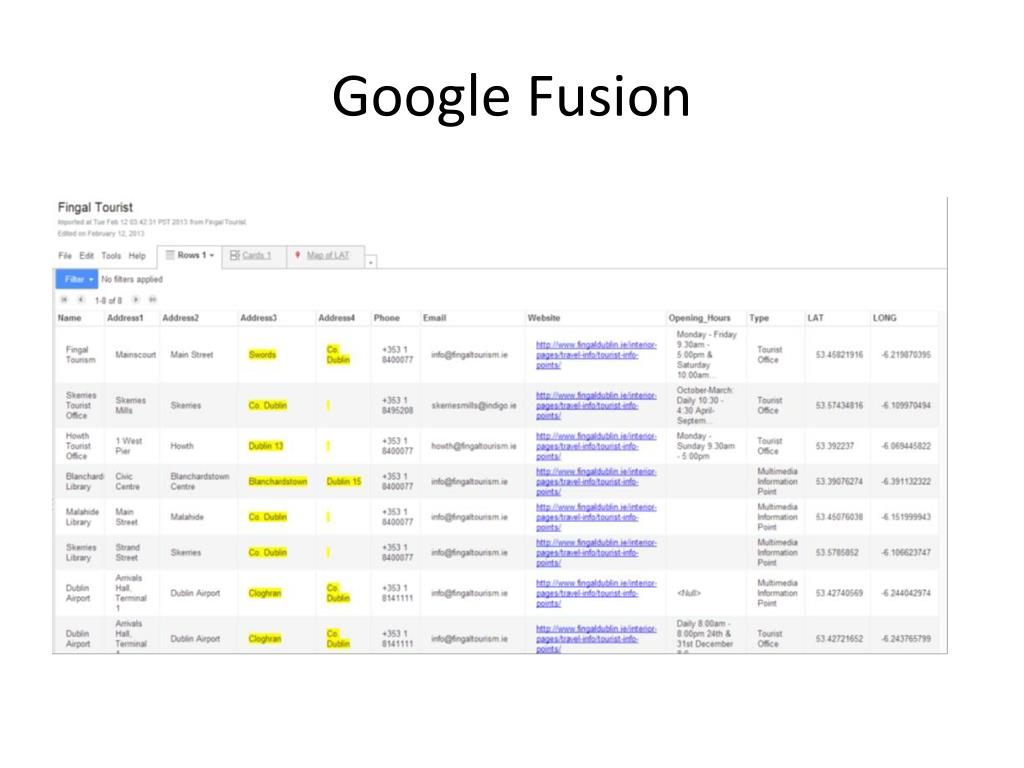The height and width of the screenshot is (768, 1024).
Task: Click the Name column header
Action: coord(69,318)
